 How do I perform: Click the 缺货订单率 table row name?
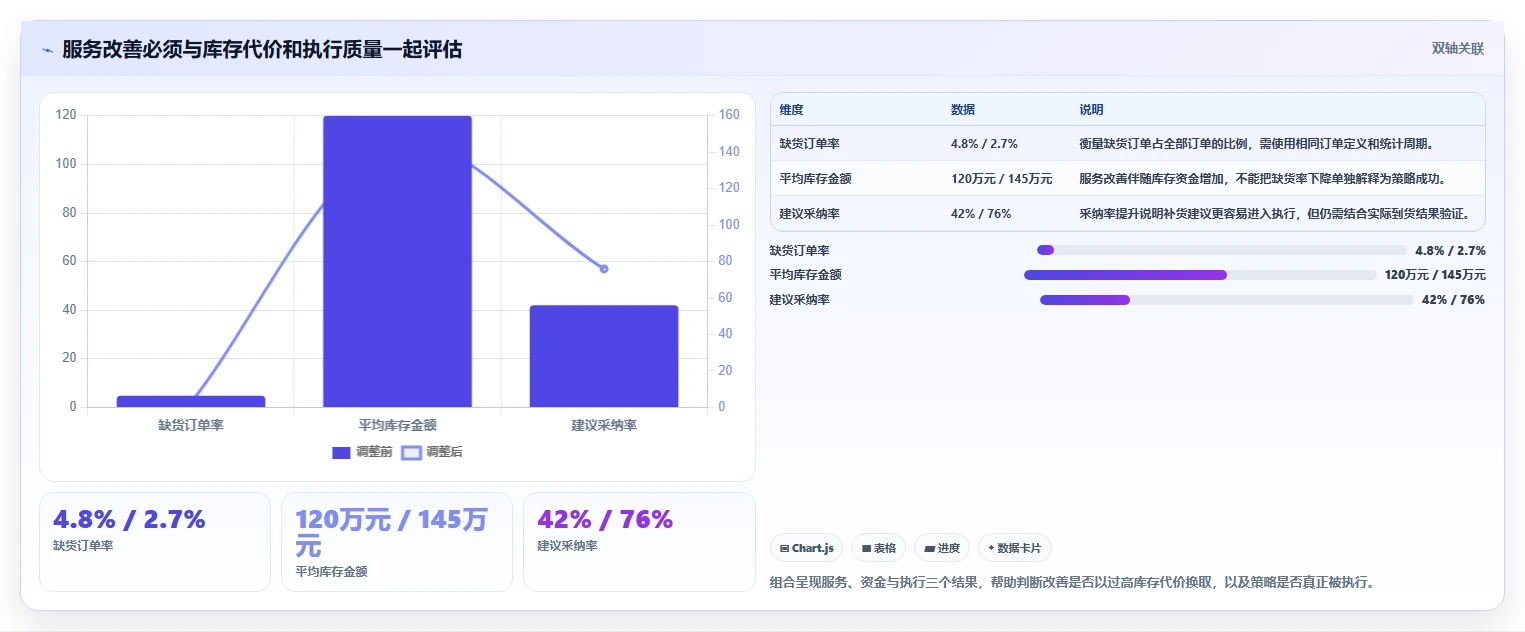[809, 144]
